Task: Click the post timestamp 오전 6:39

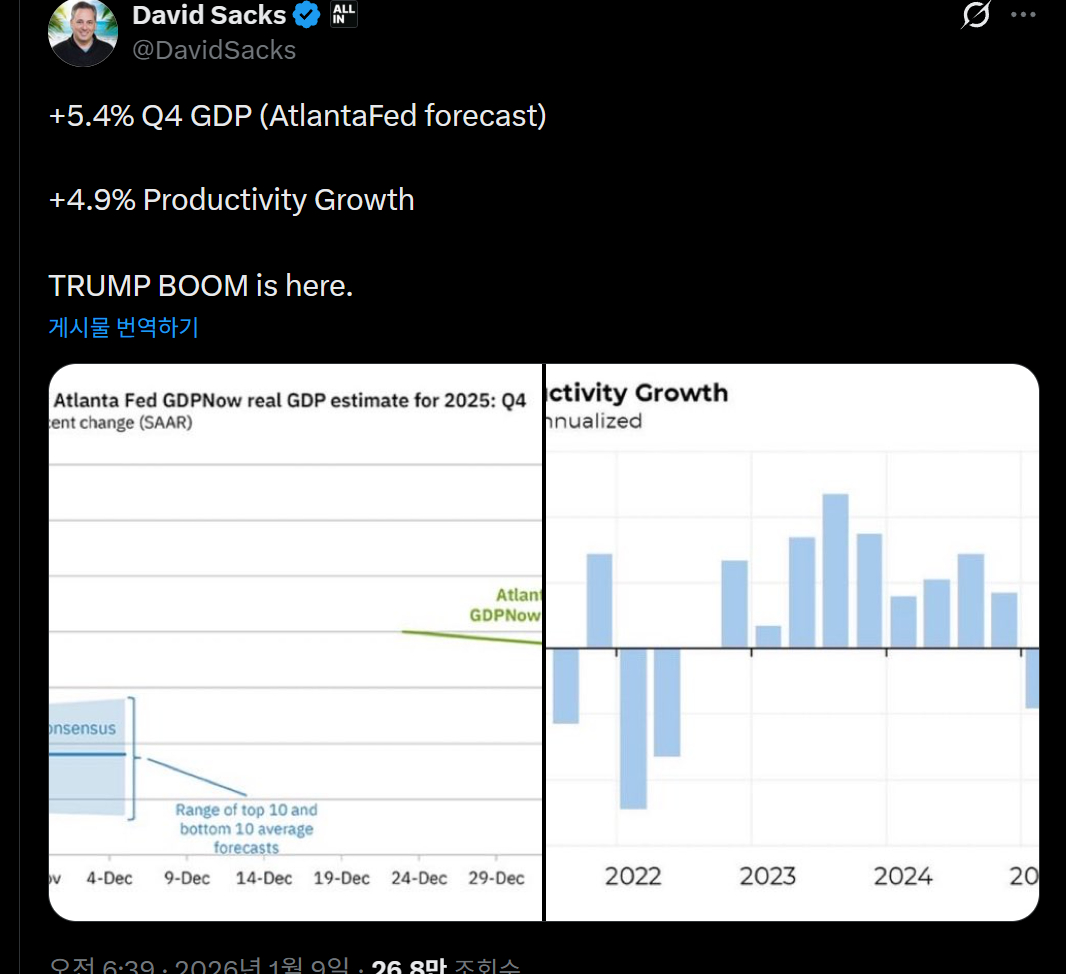Action: tap(104, 966)
